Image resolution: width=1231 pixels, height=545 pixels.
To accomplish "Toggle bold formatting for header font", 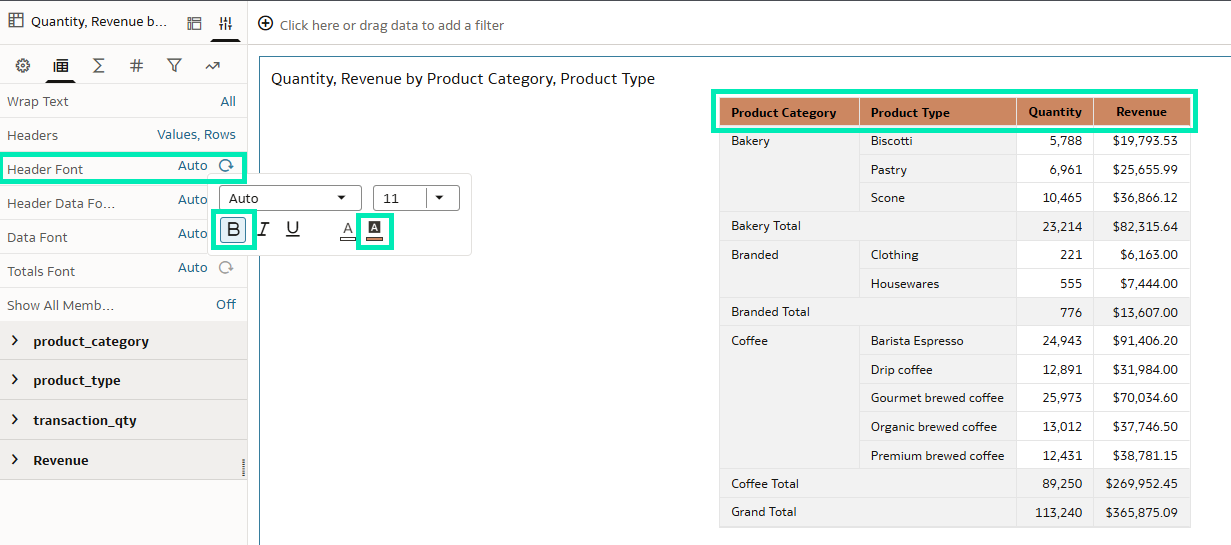I will pyautogui.click(x=234, y=230).
